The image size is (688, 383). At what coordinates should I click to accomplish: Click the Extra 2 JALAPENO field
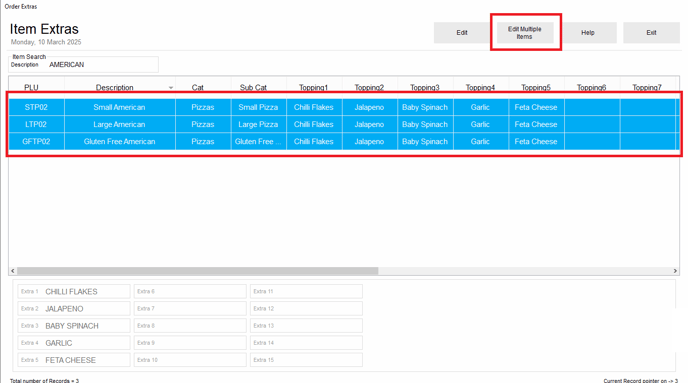tap(74, 308)
